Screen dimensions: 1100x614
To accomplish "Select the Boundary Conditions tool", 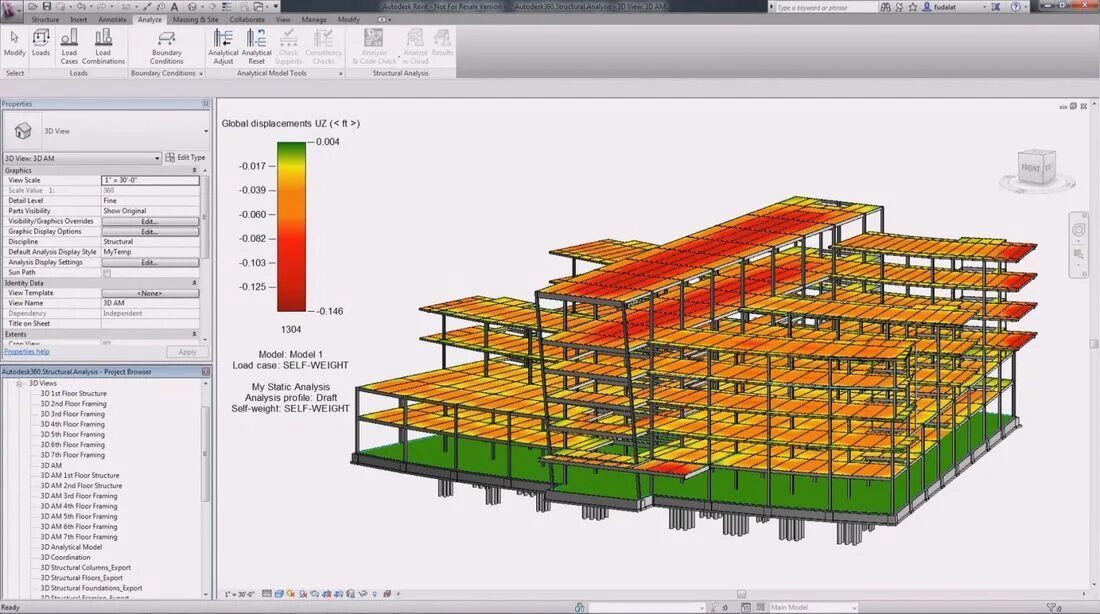I will point(166,47).
